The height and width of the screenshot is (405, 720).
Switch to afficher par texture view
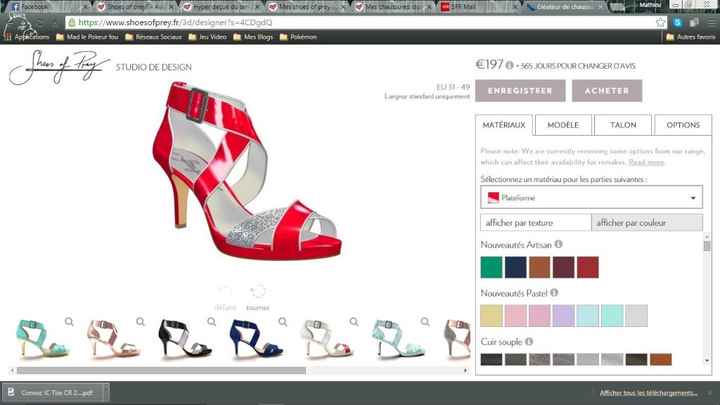(x=535, y=222)
